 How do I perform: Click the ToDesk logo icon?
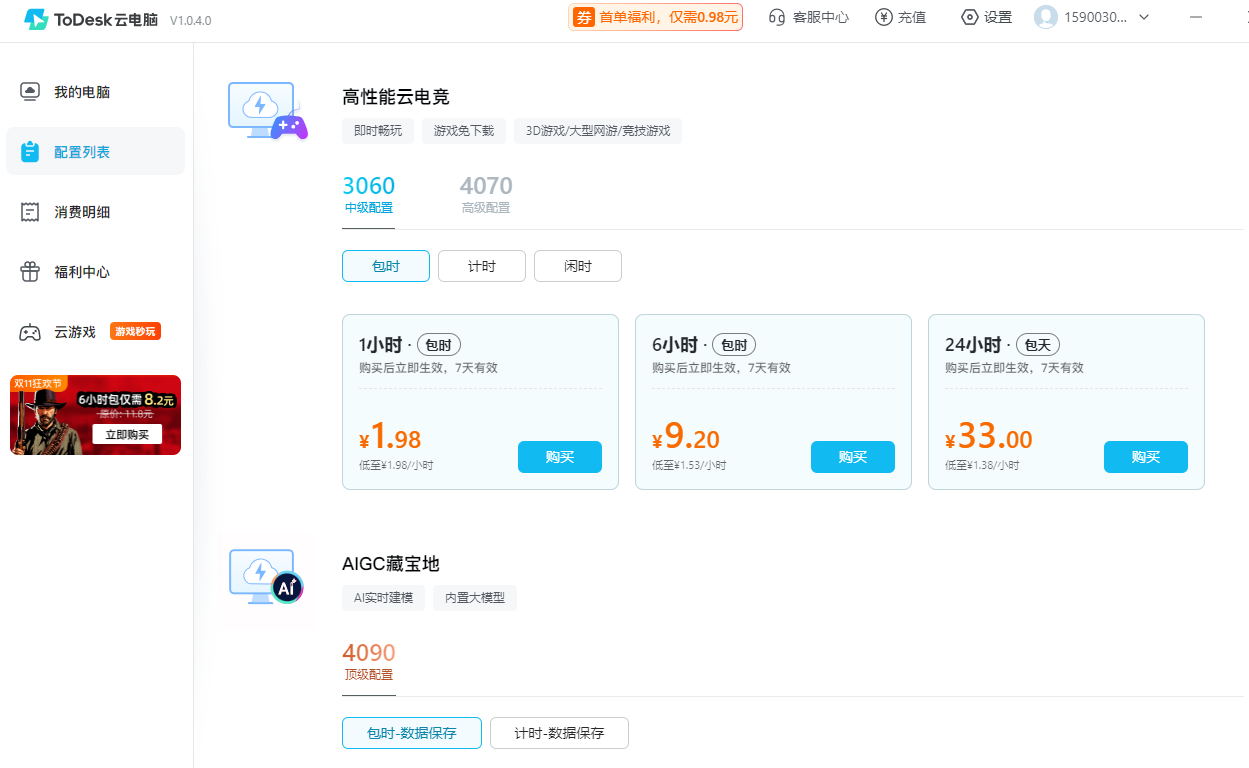[x=36, y=19]
